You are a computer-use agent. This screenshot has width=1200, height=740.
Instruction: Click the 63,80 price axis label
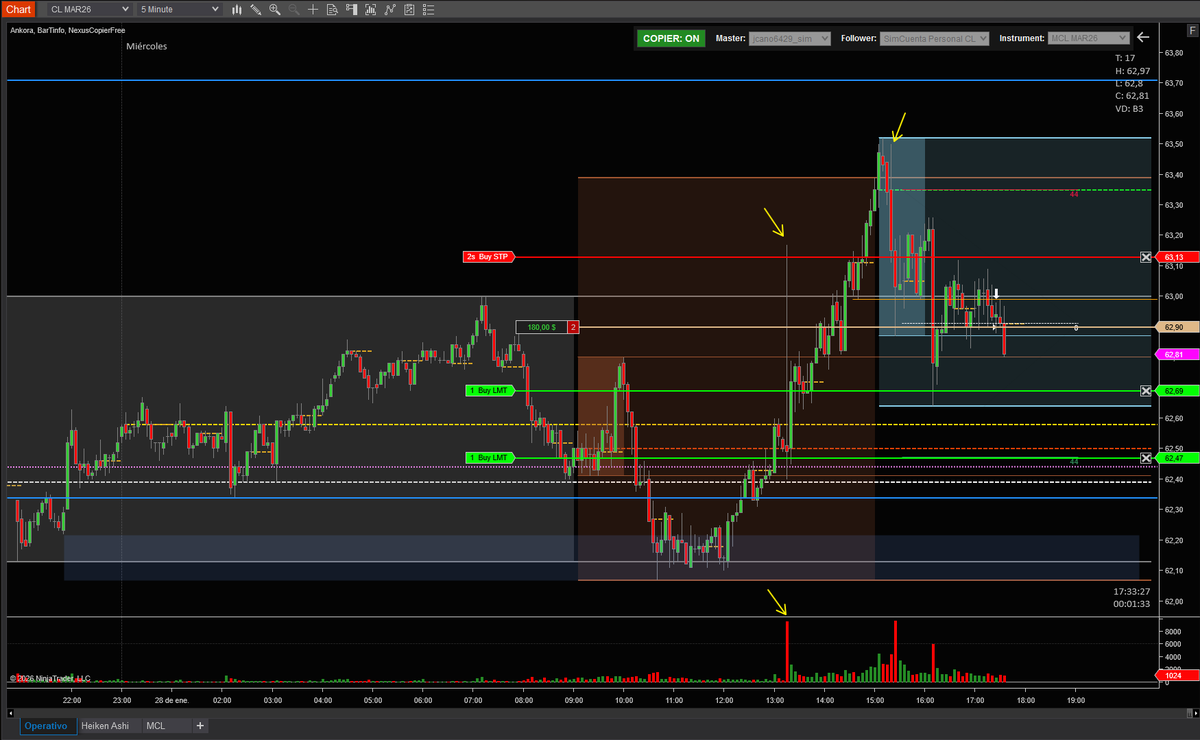(x=1175, y=52)
